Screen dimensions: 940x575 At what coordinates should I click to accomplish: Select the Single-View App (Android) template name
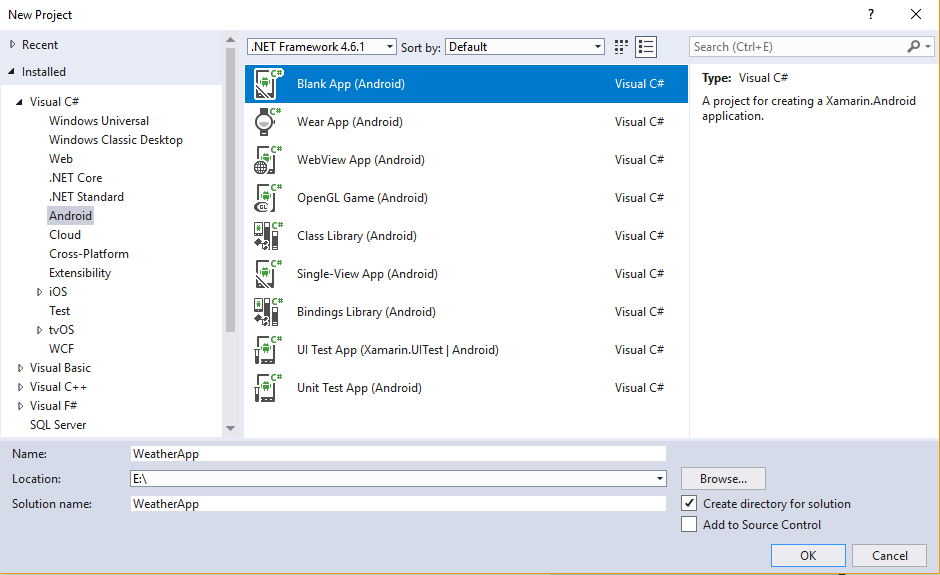click(x=367, y=274)
